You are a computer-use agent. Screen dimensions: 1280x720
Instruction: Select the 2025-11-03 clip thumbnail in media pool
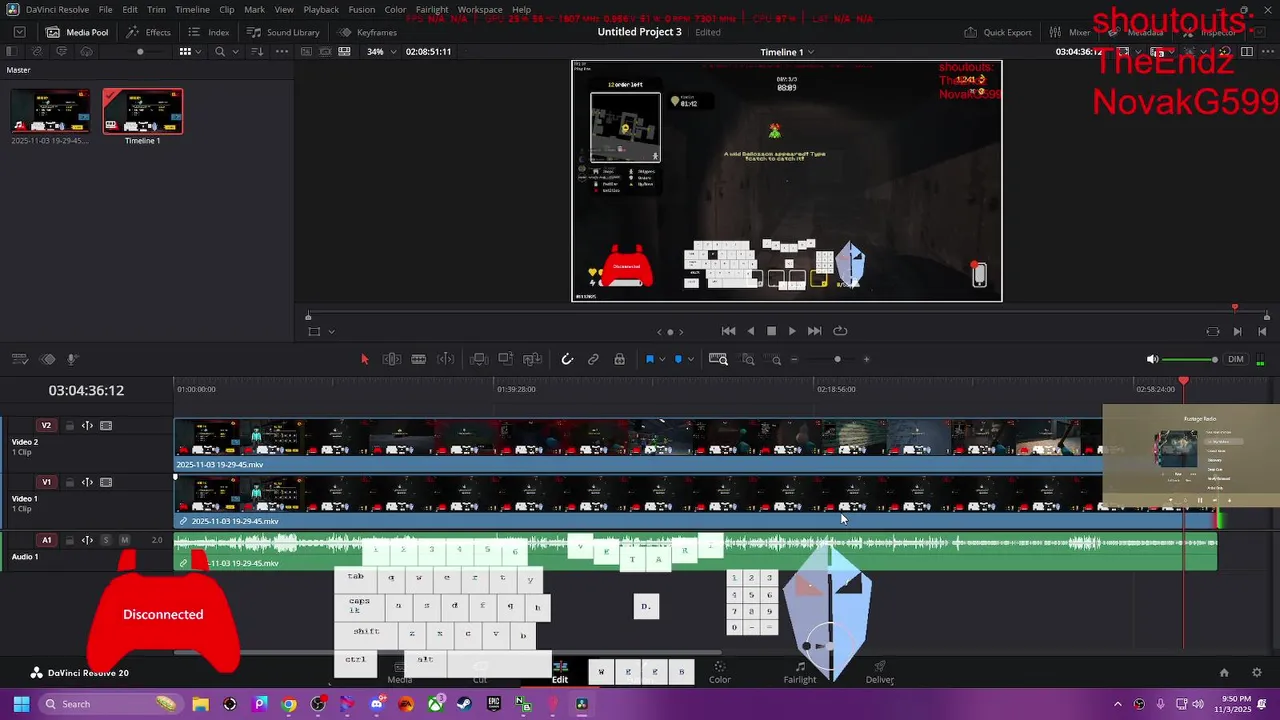(50, 111)
